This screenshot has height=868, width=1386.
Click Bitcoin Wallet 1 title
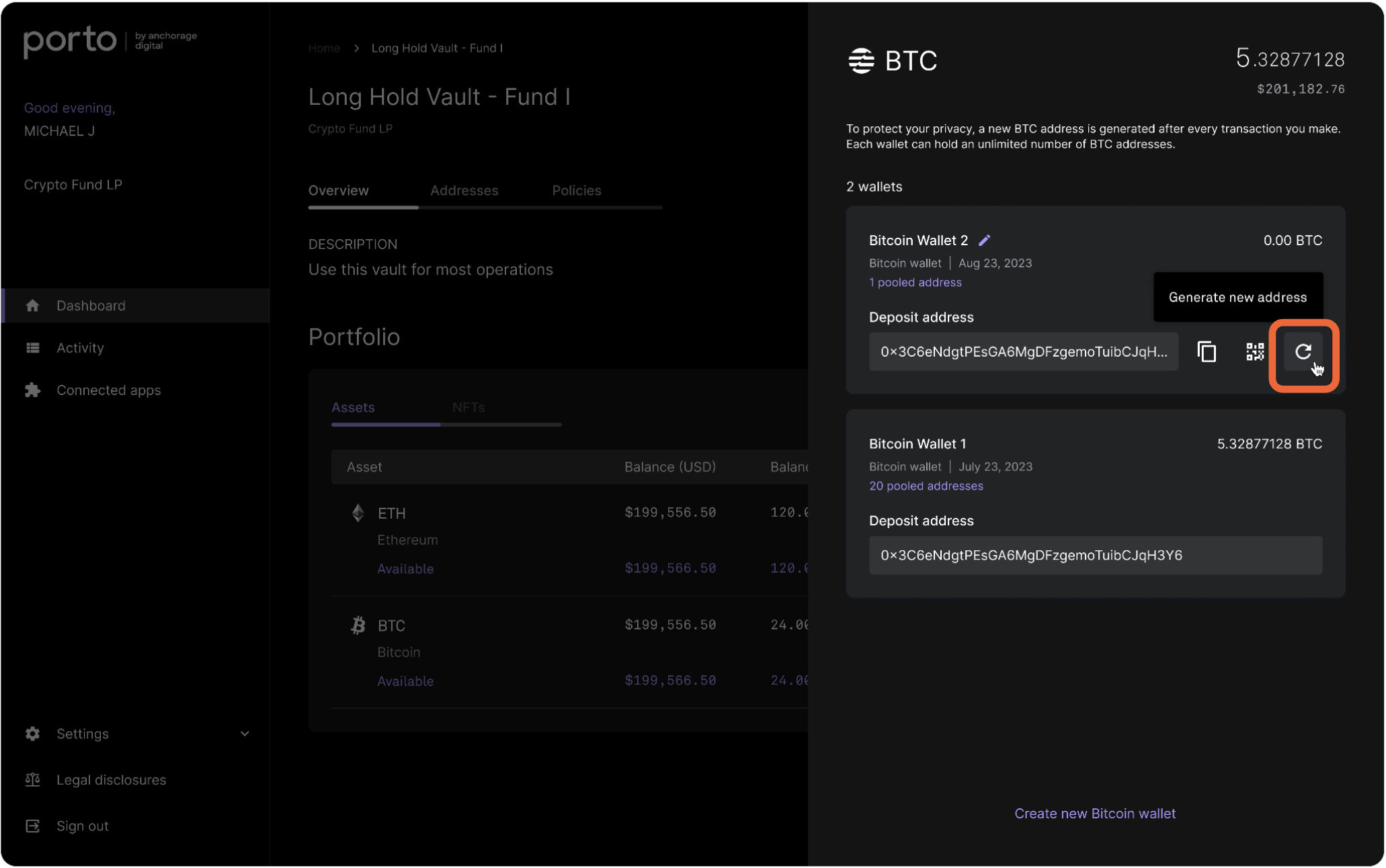coord(918,444)
